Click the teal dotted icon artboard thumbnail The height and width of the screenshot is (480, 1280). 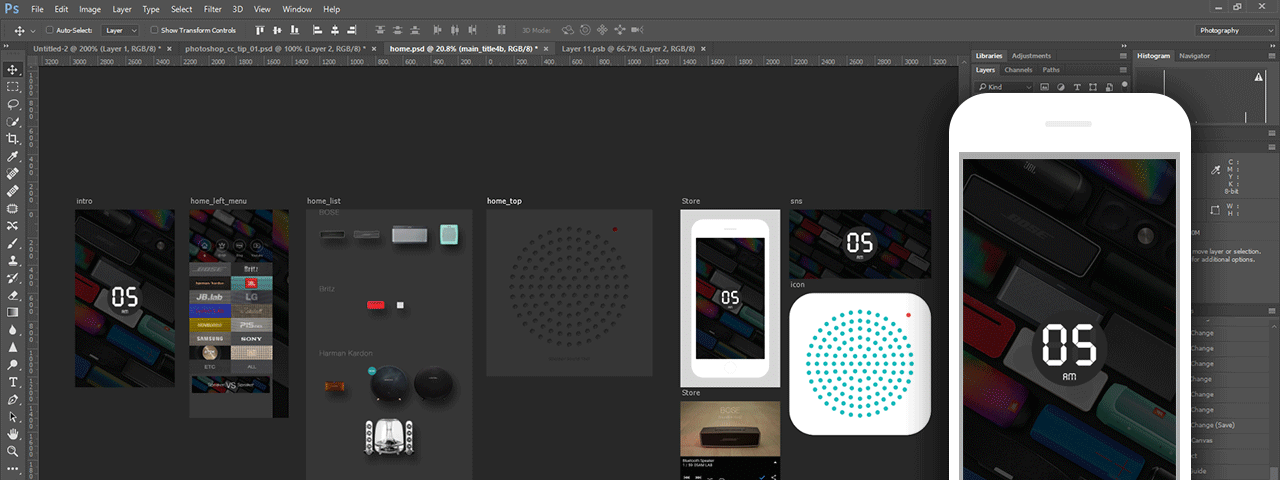point(860,363)
